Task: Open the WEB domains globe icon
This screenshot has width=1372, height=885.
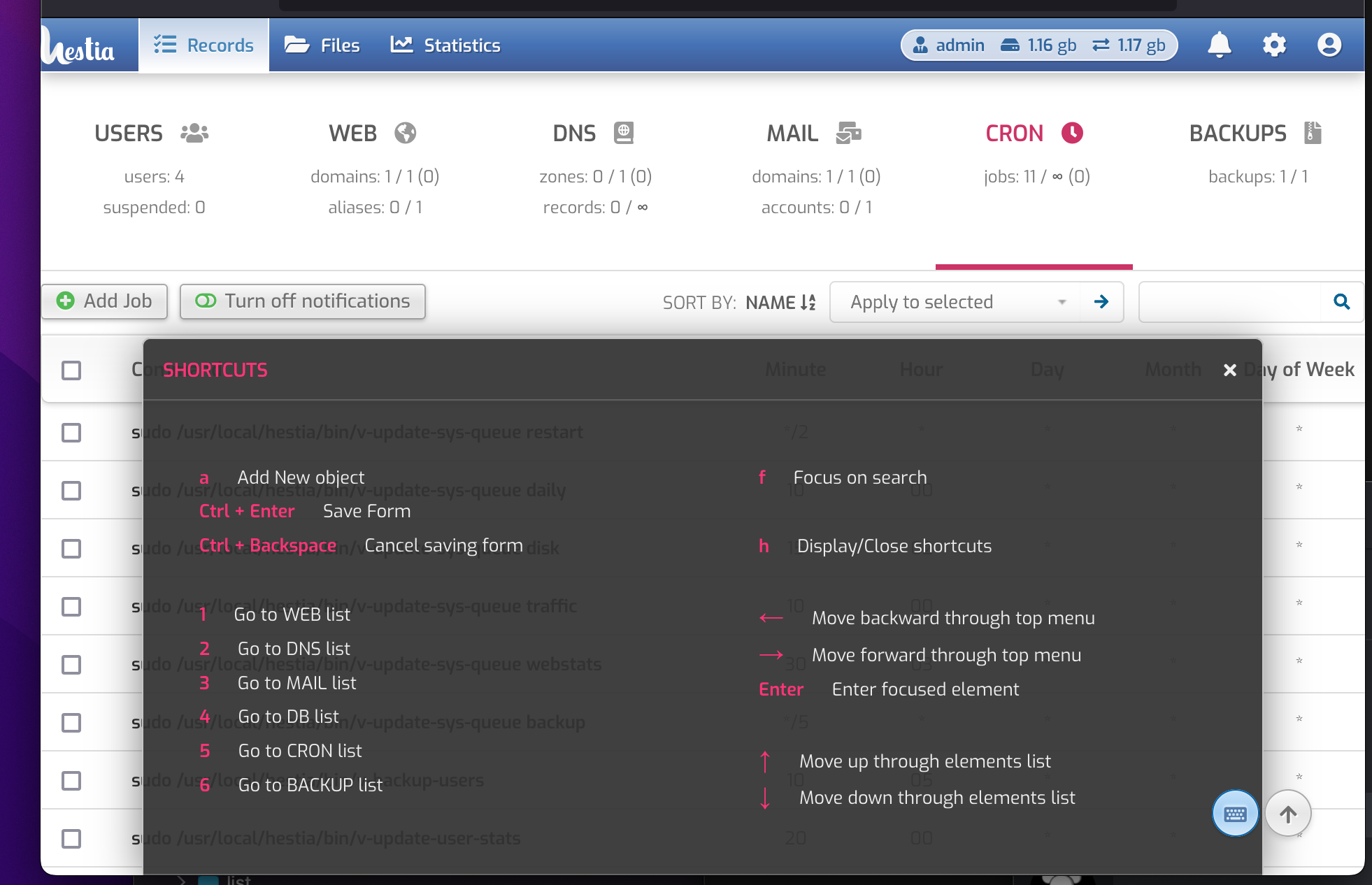Action: [x=406, y=132]
